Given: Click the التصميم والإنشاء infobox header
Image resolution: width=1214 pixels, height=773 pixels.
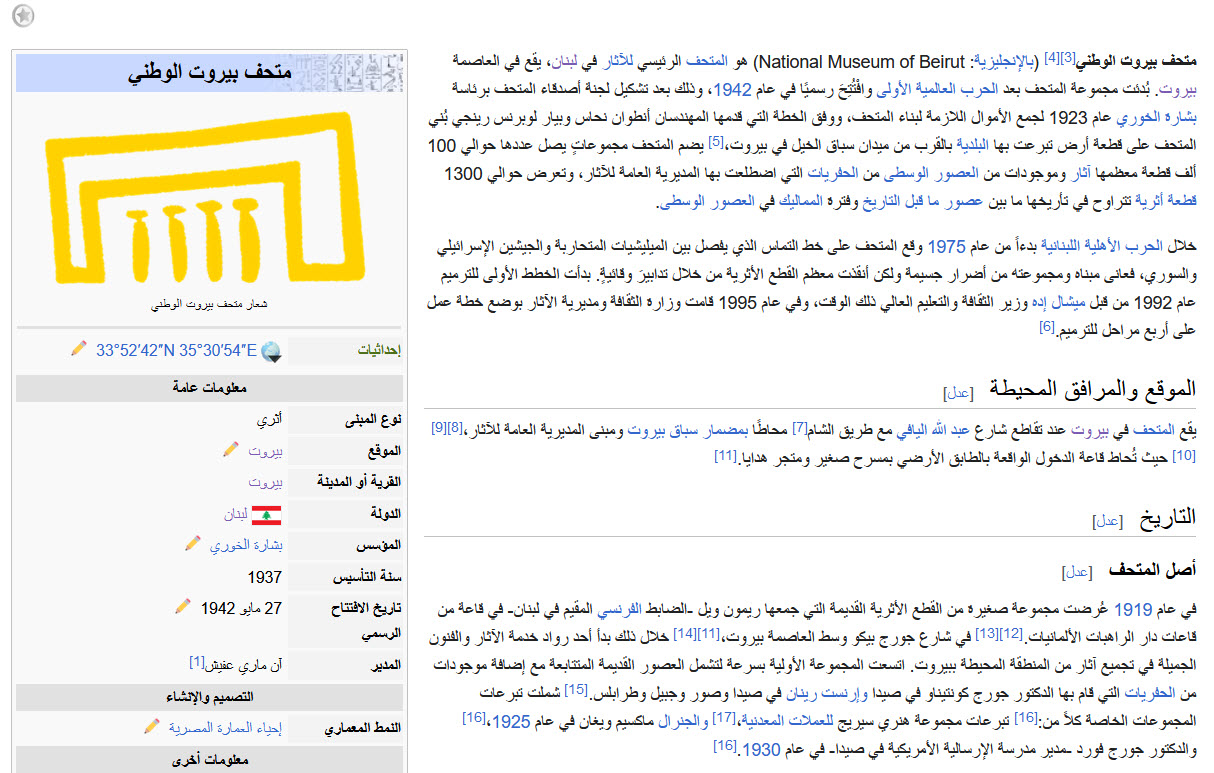Looking at the screenshot, I should 210,697.
